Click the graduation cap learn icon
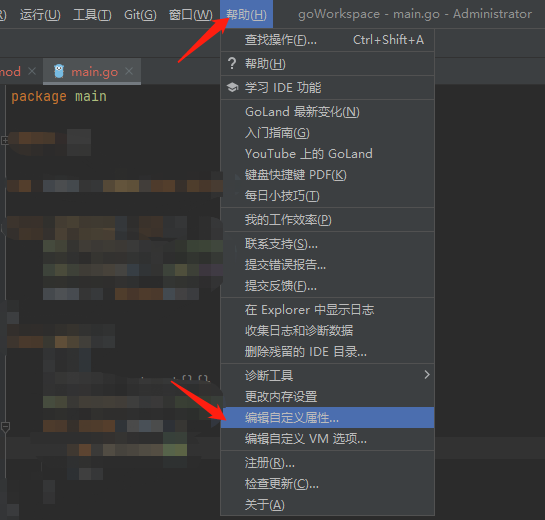 [232, 87]
